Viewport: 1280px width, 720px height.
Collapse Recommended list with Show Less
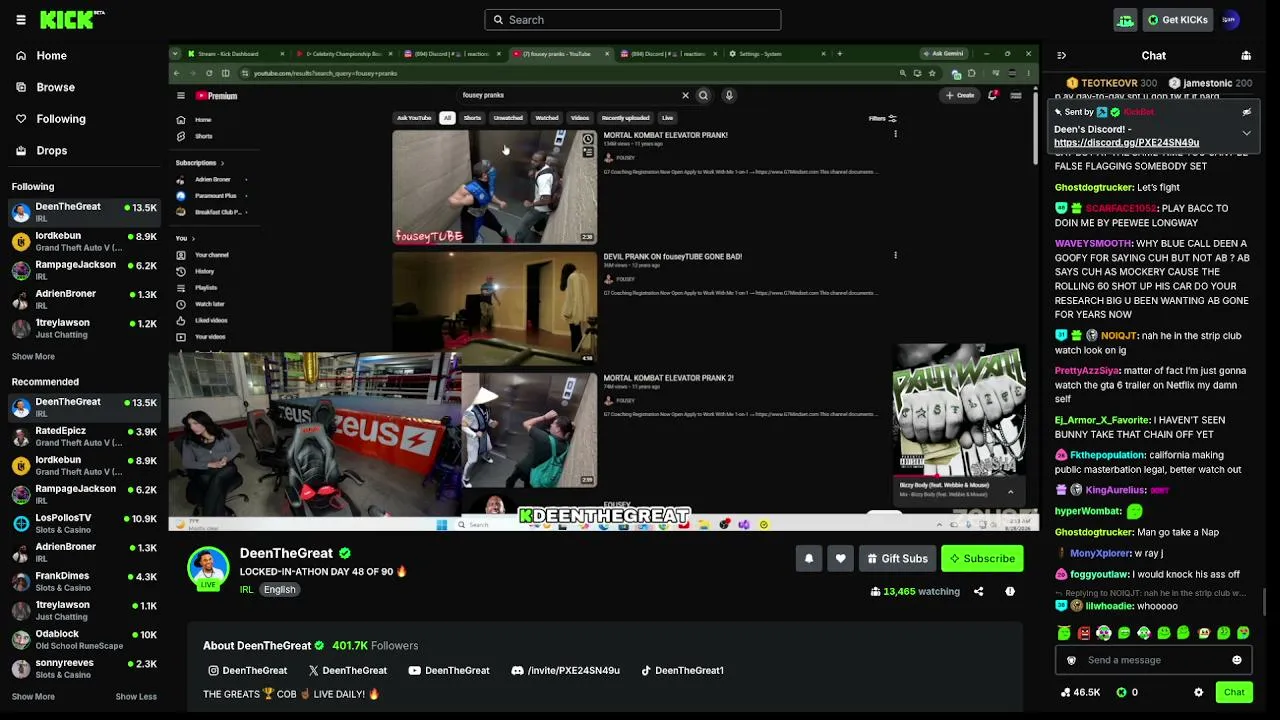point(136,697)
